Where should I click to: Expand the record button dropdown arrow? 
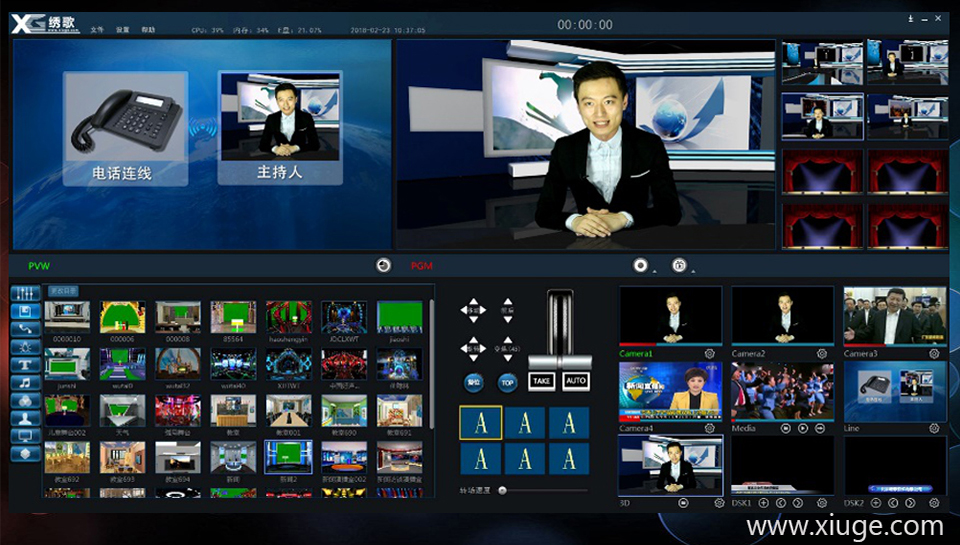[653, 270]
